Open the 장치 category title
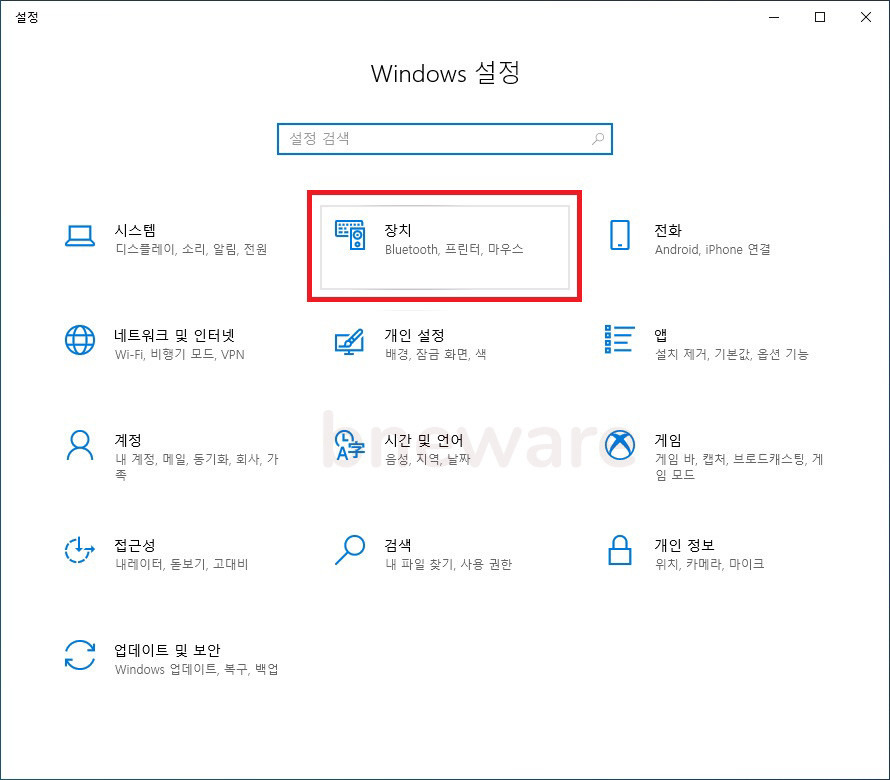This screenshot has width=890, height=780. click(x=398, y=230)
